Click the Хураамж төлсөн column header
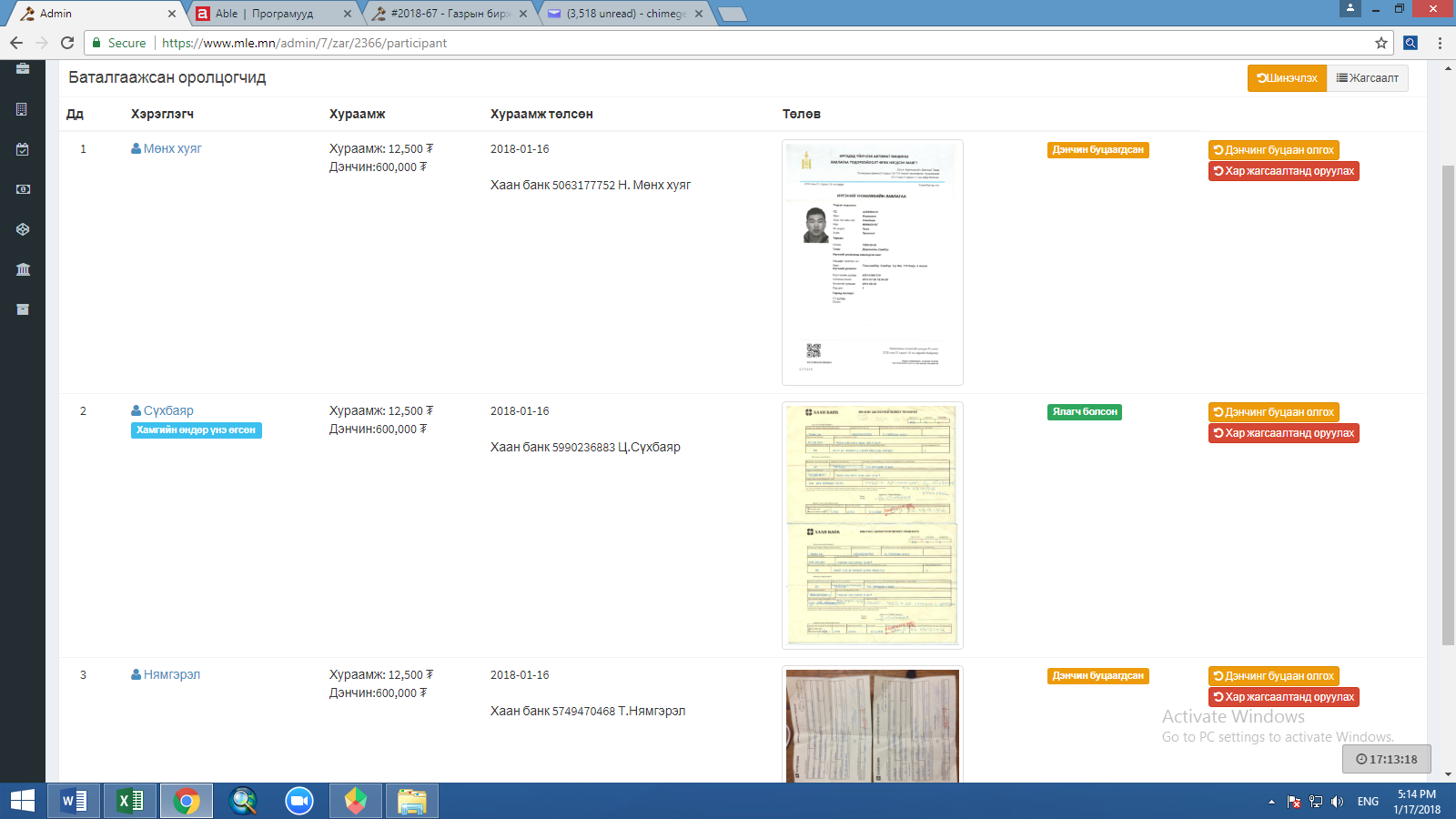The height and width of the screenshot is (819, 1456). 541,114
